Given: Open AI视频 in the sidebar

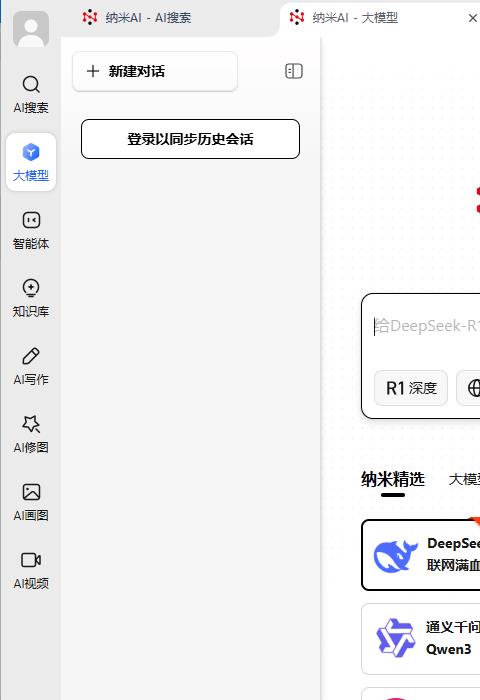Looking at the screenshot, I should [x=31, y=570].
